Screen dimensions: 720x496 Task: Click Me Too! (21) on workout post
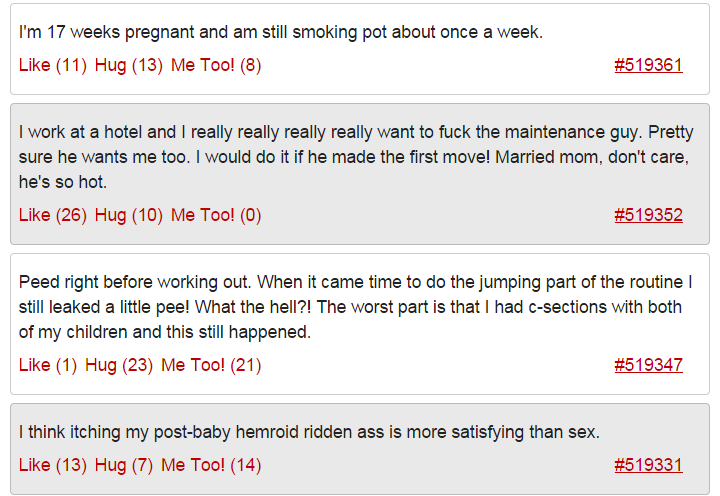[211, 365]
